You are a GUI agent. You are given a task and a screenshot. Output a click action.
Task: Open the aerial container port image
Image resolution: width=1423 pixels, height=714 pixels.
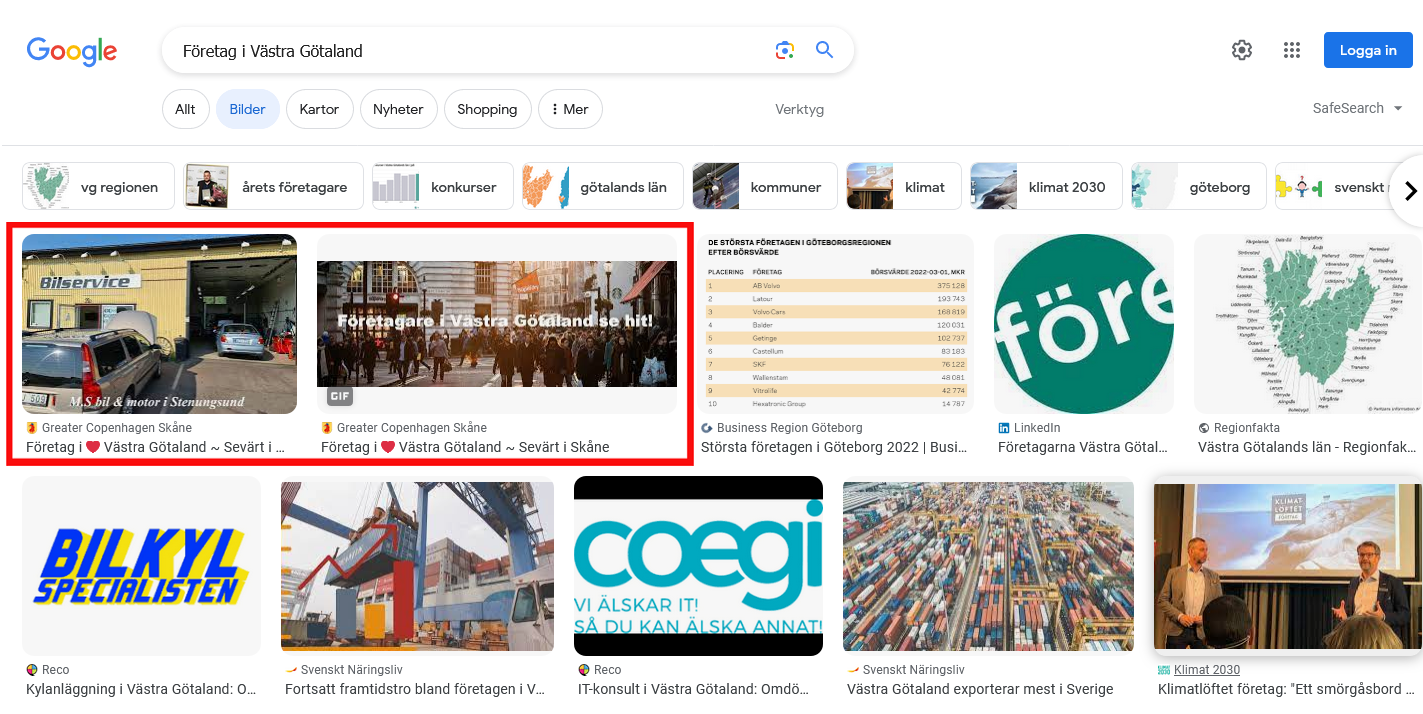[x=988, y=566]
